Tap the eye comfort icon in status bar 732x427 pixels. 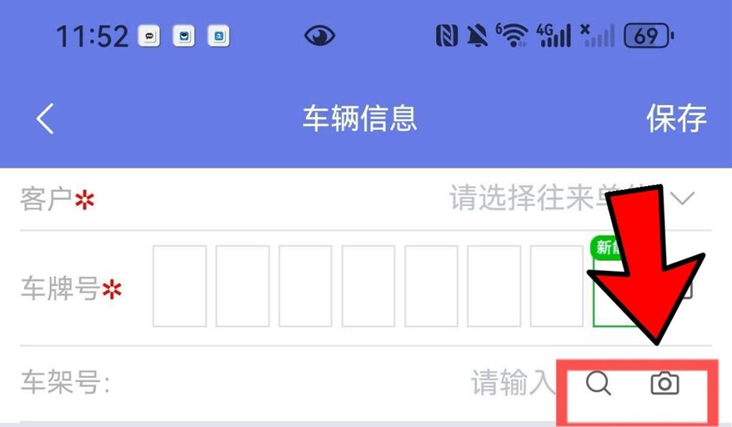point(319,36)
